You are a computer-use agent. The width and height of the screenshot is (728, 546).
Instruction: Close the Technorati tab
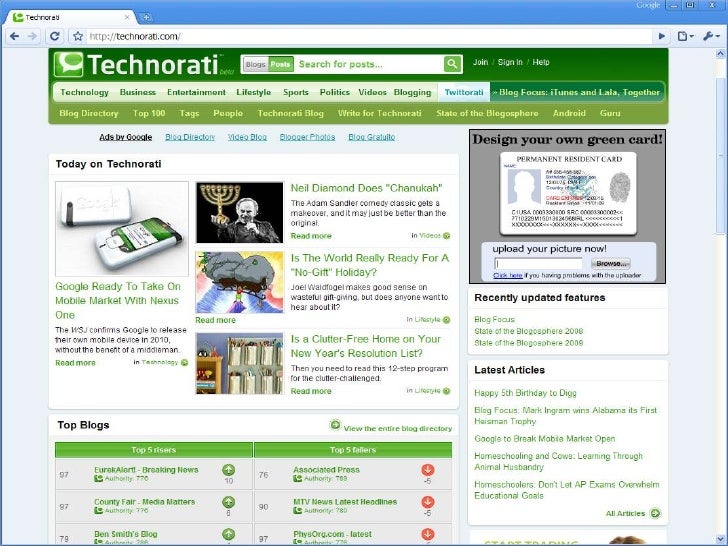[127, 17]
